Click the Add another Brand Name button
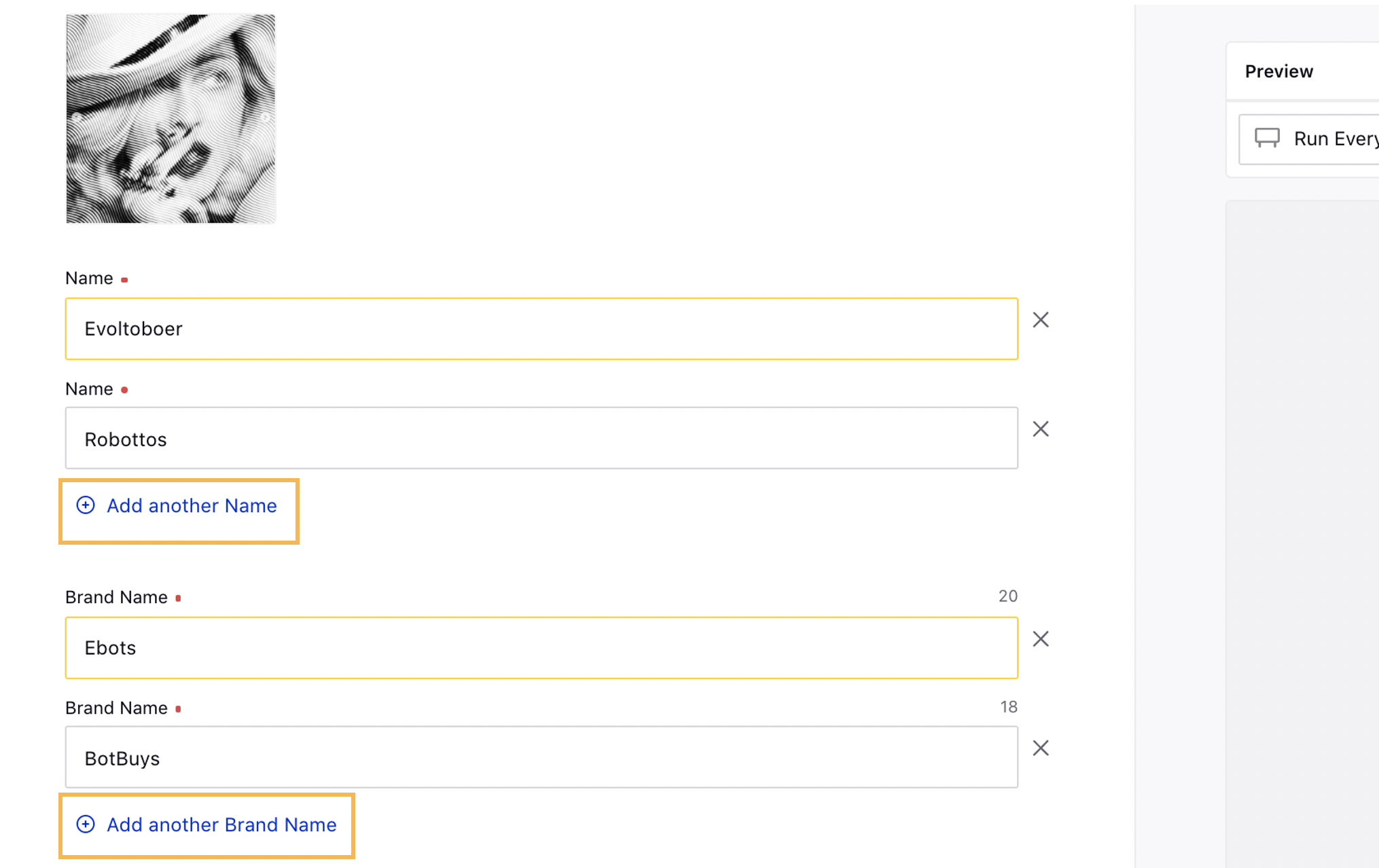The width and height of the screenshot is (1379, 868). pyautogui.click(x=205, y=824)
